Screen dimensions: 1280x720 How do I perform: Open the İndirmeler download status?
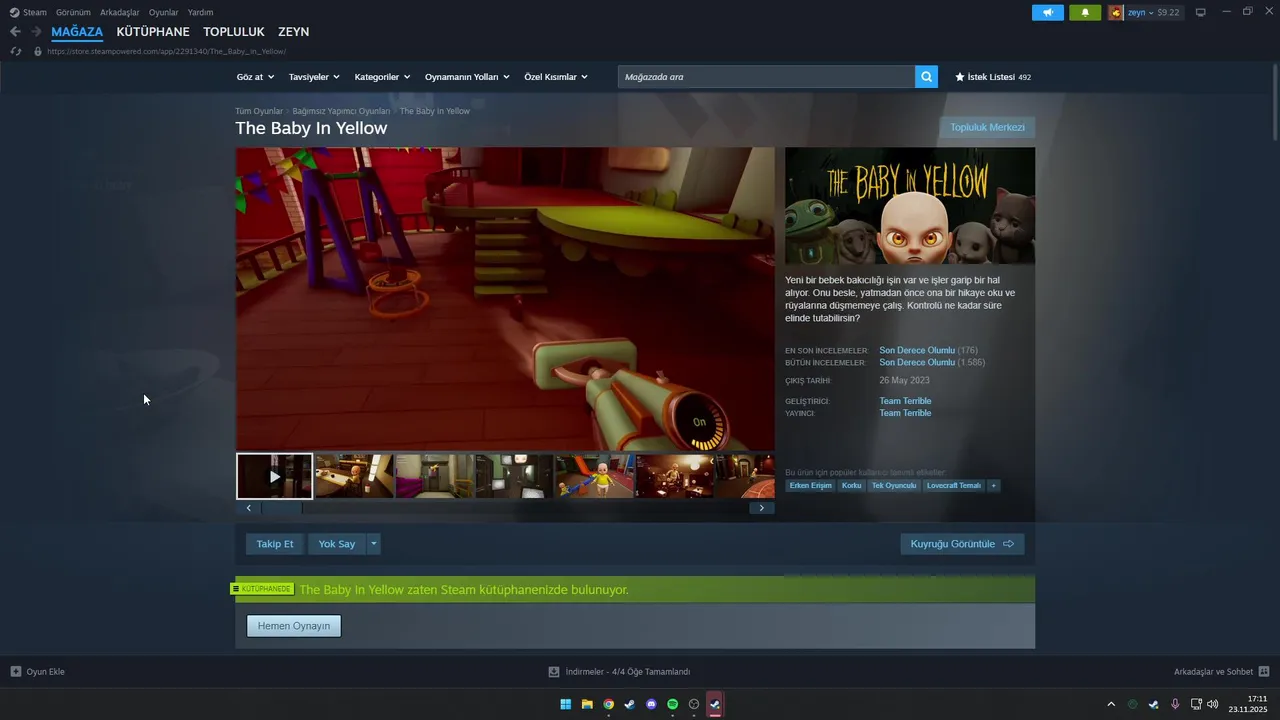[619, 671]
